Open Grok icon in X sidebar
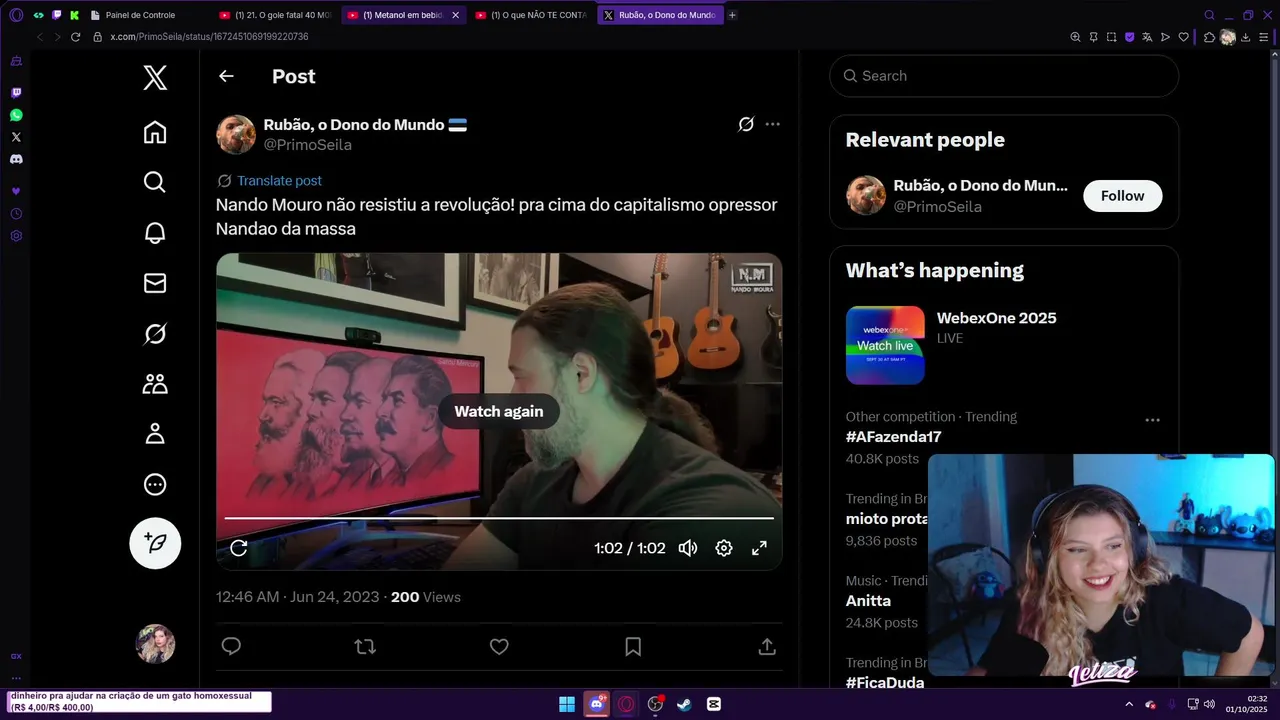This screenshot has width=1280, height=720. coord(155,334)
